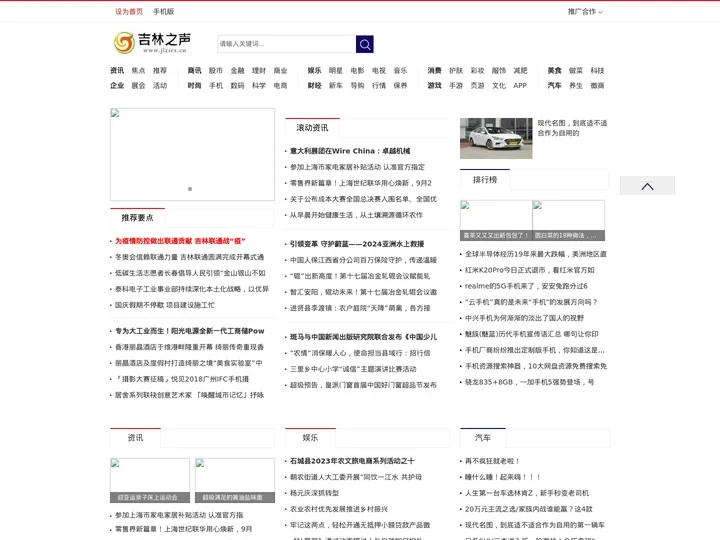
Task: Open article 杨元庆深抓转型
Action: 314,493
